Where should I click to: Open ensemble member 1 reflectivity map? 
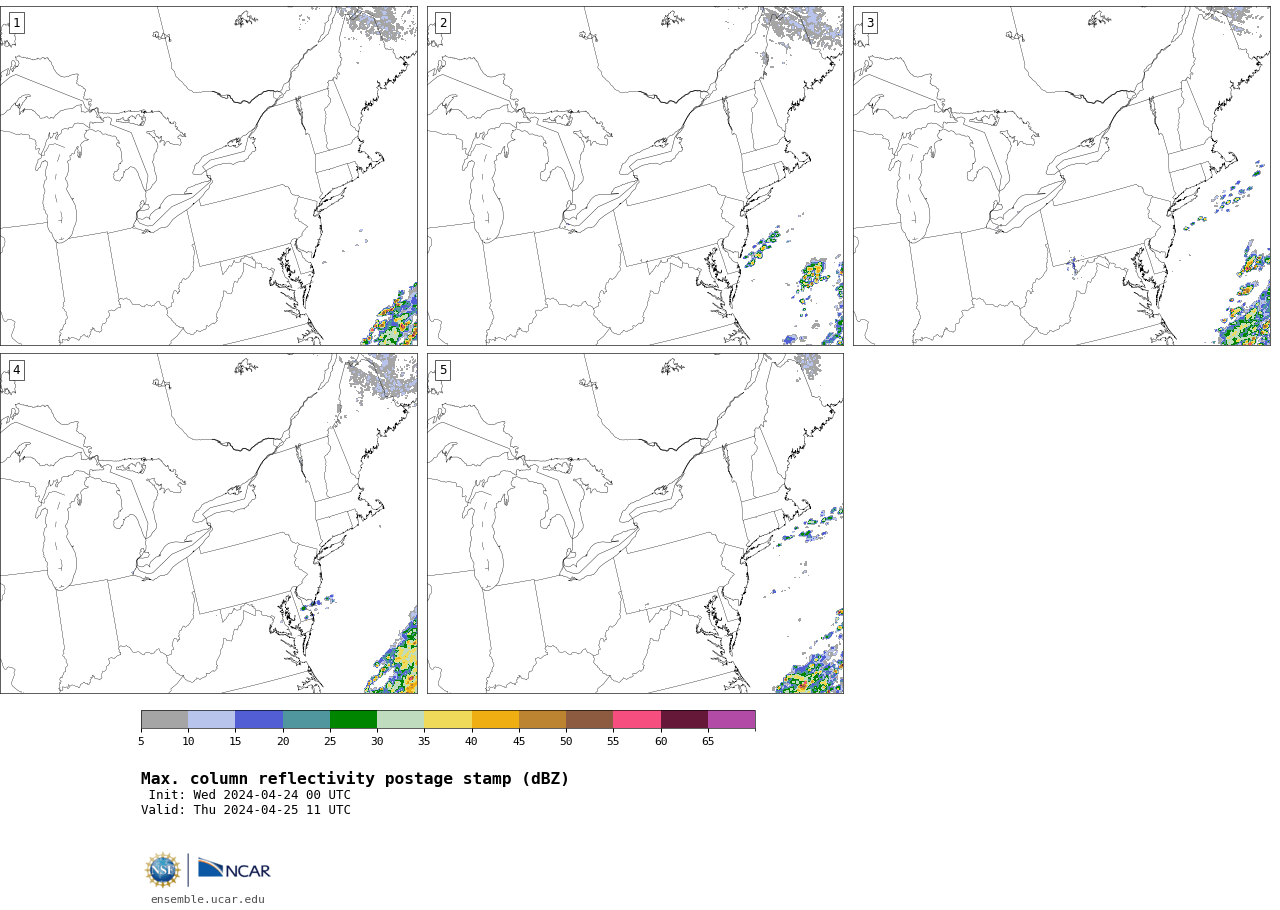click(x=209, y=176)
